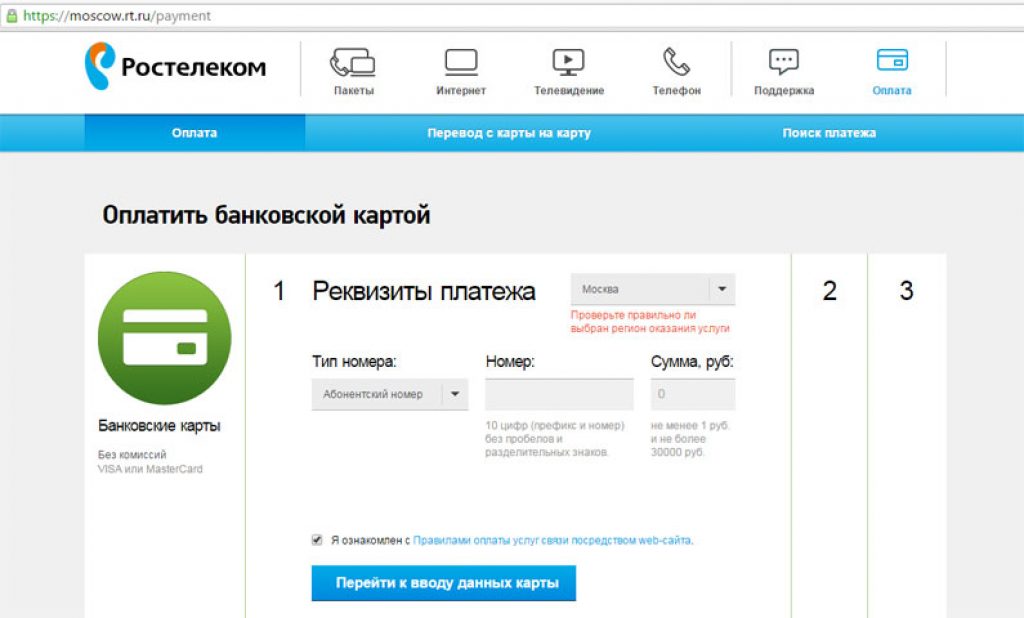This screenshot has height=618, width=1024.
Task: Click the Rostelecom logo
Action: click(175, 67)
